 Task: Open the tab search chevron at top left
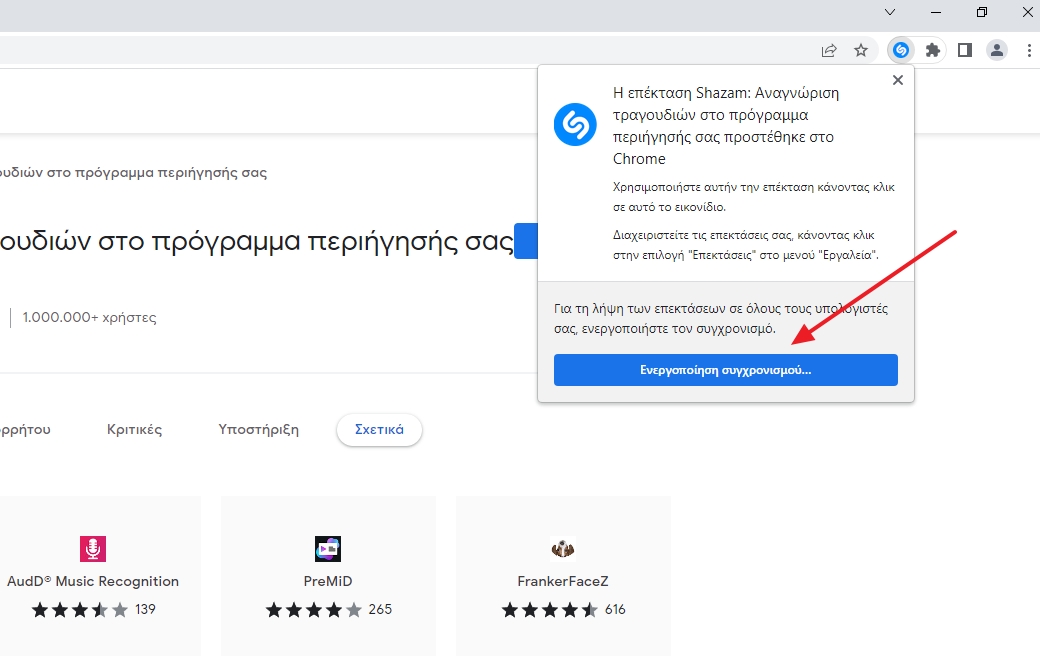(x=890, y=12)
